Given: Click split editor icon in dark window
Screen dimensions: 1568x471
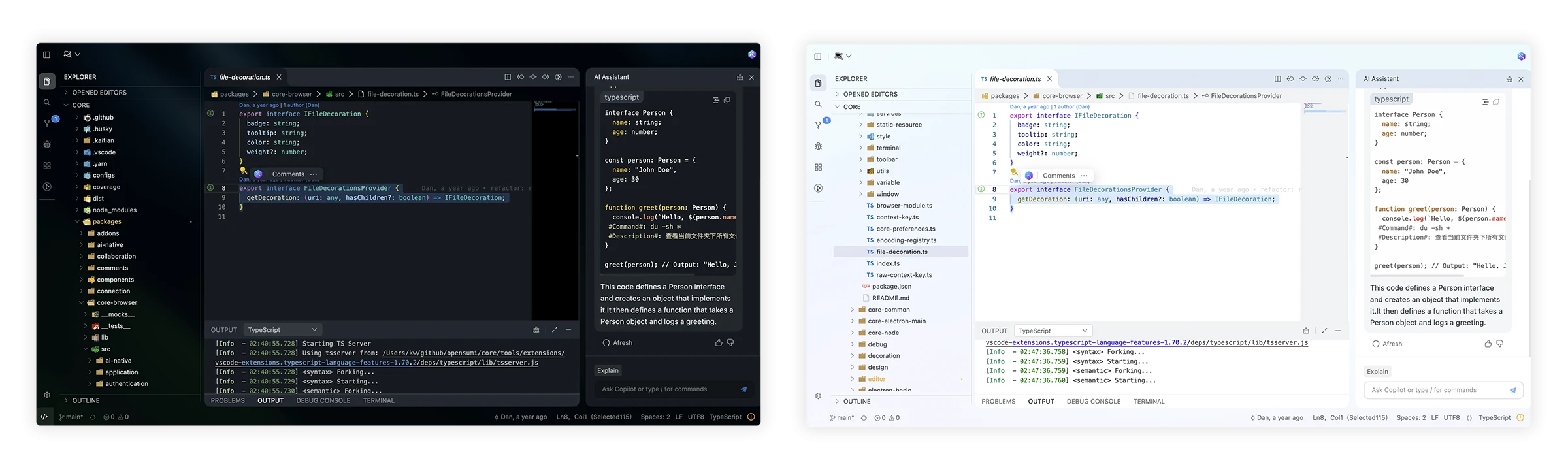Looking at the screenshot, I should [508, 77].
